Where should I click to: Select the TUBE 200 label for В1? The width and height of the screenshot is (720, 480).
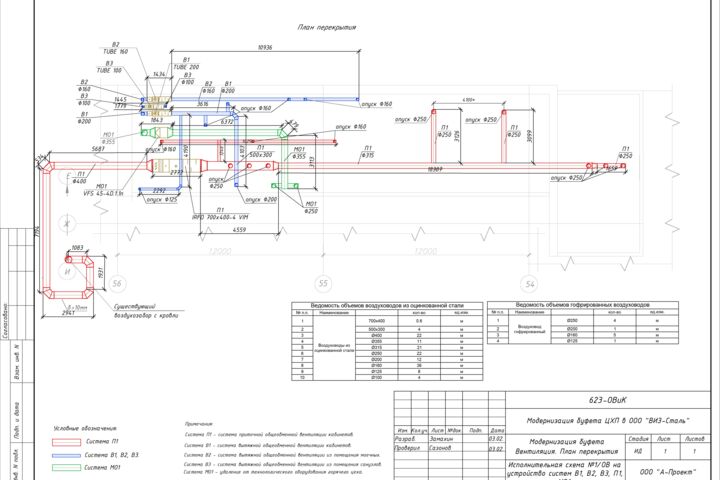[186, 67]
